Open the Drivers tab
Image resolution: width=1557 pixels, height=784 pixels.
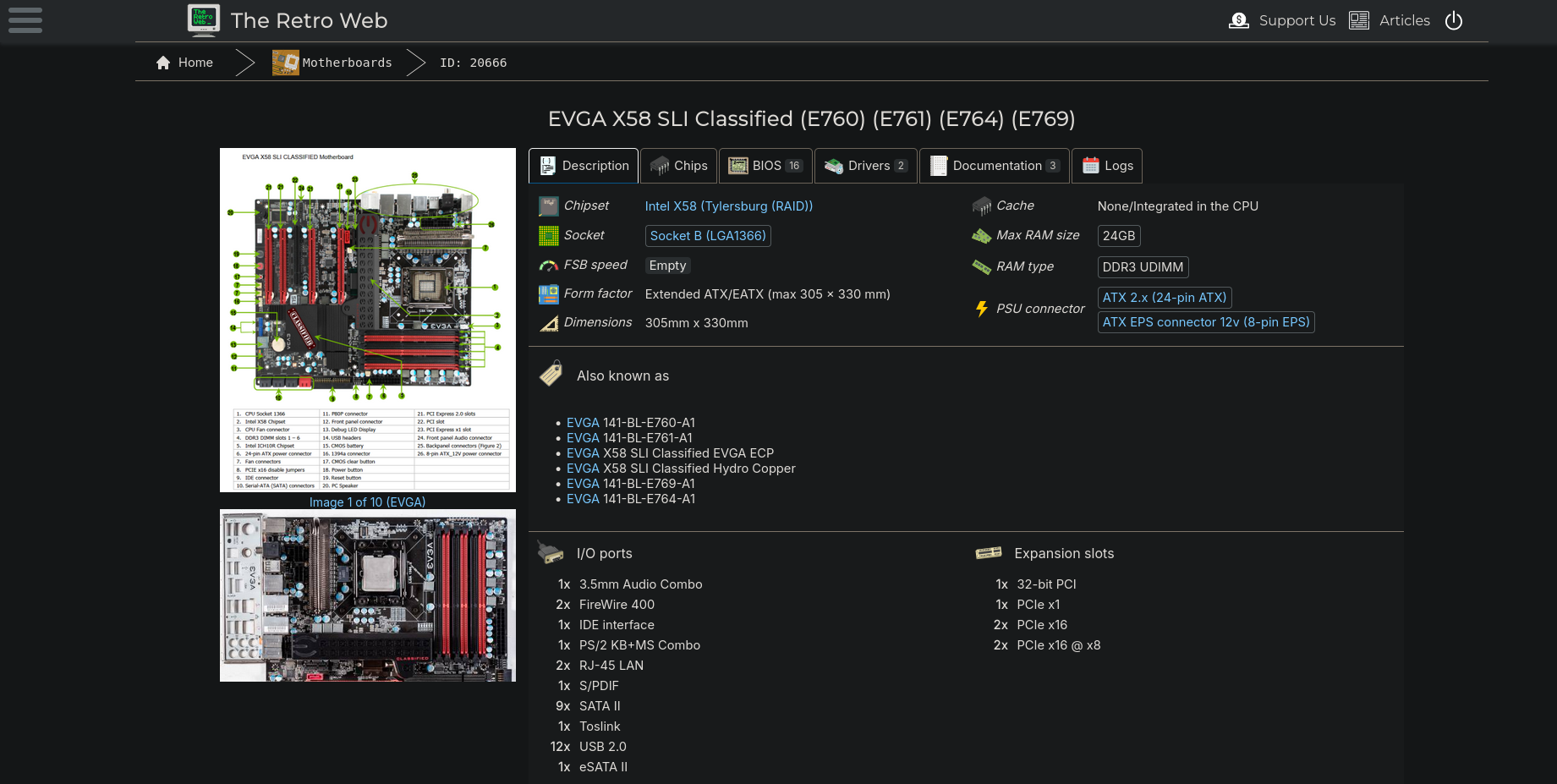tap(866, 166)
